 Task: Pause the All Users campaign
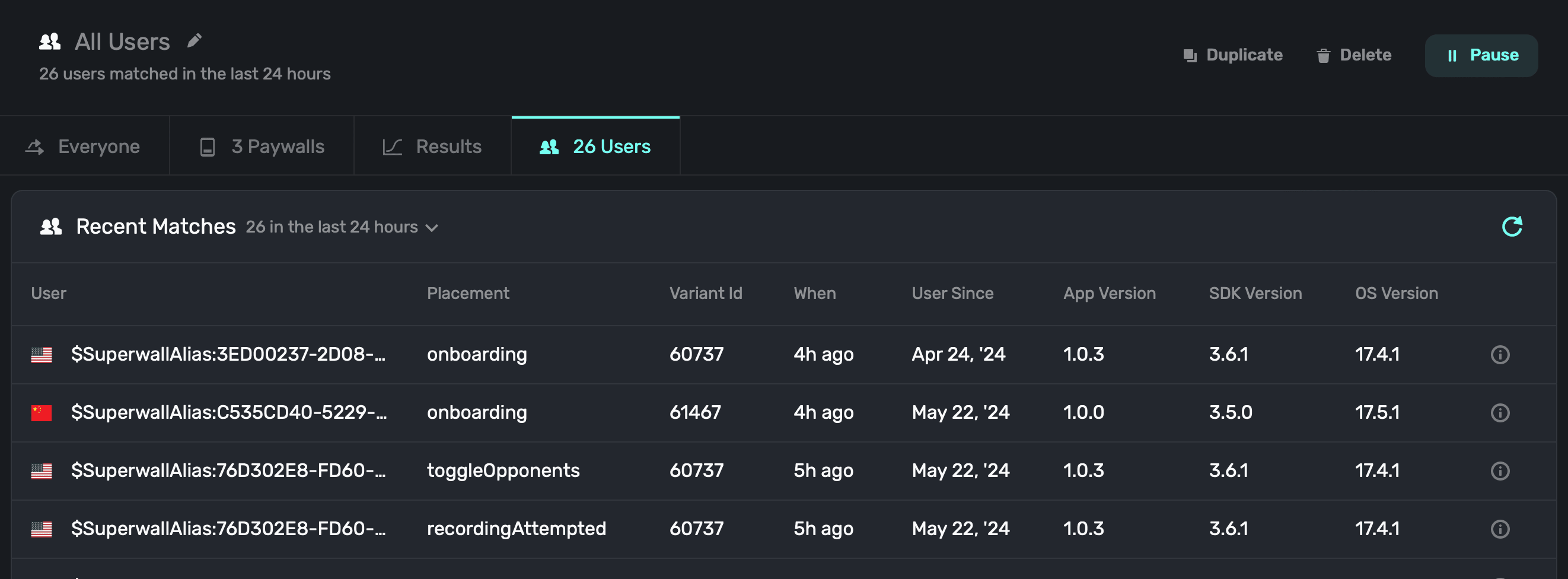tap(1480, 55)
